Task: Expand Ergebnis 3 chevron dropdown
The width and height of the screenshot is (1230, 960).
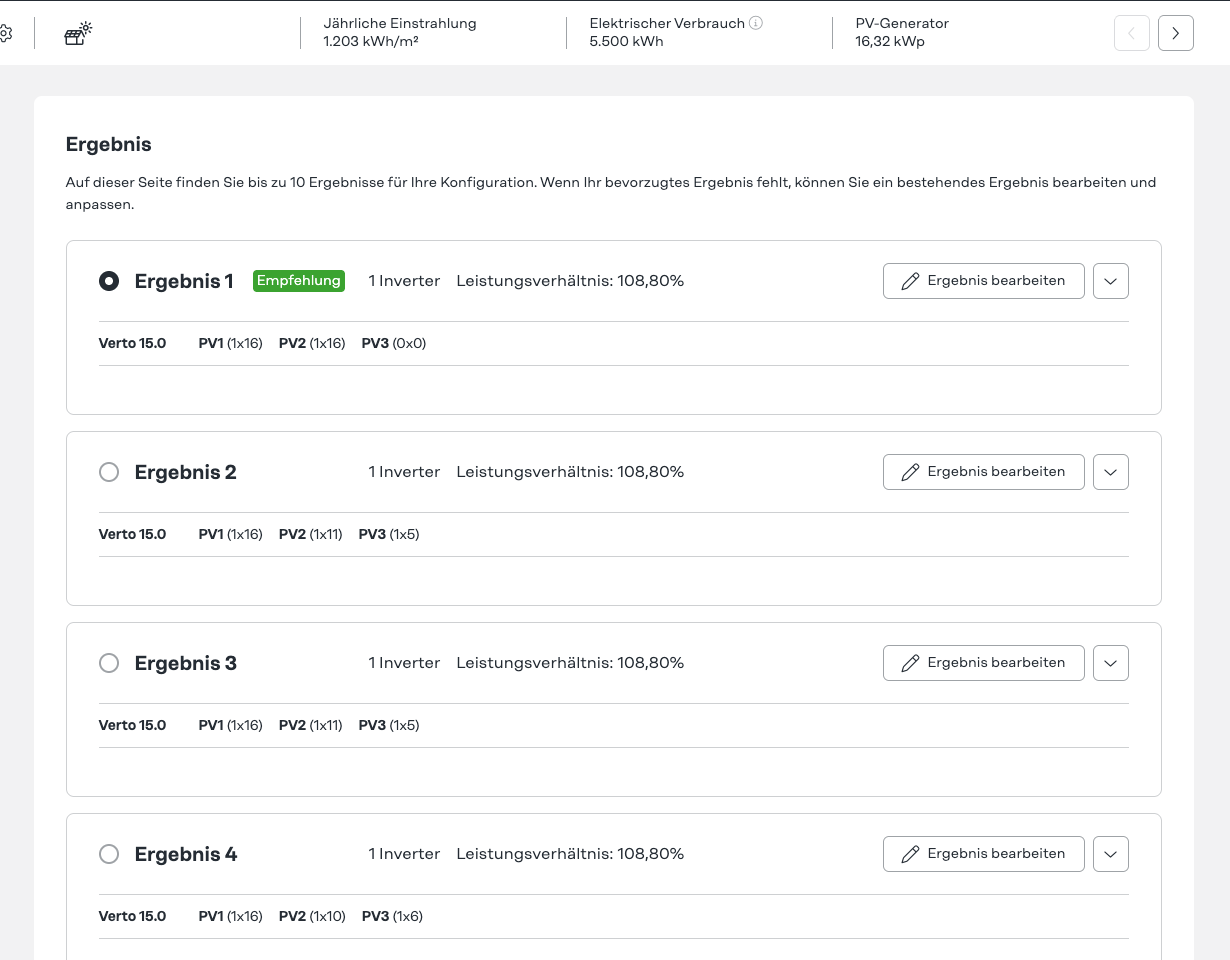Action: pos(1110,663)
